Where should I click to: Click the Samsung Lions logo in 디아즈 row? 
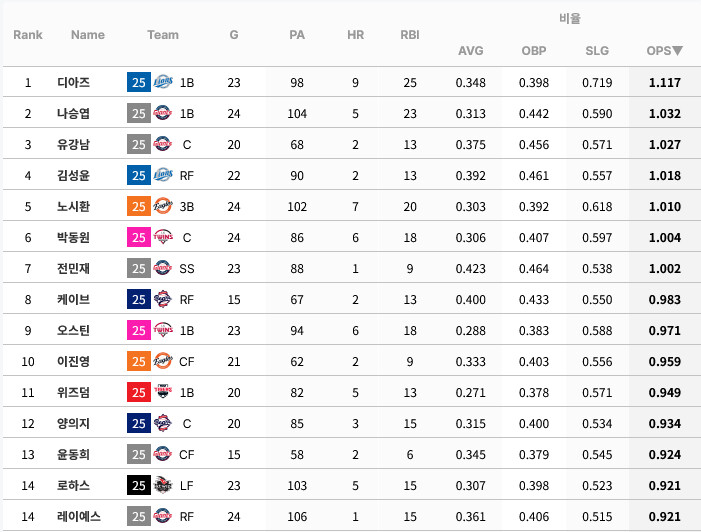(x=163, y=82)
